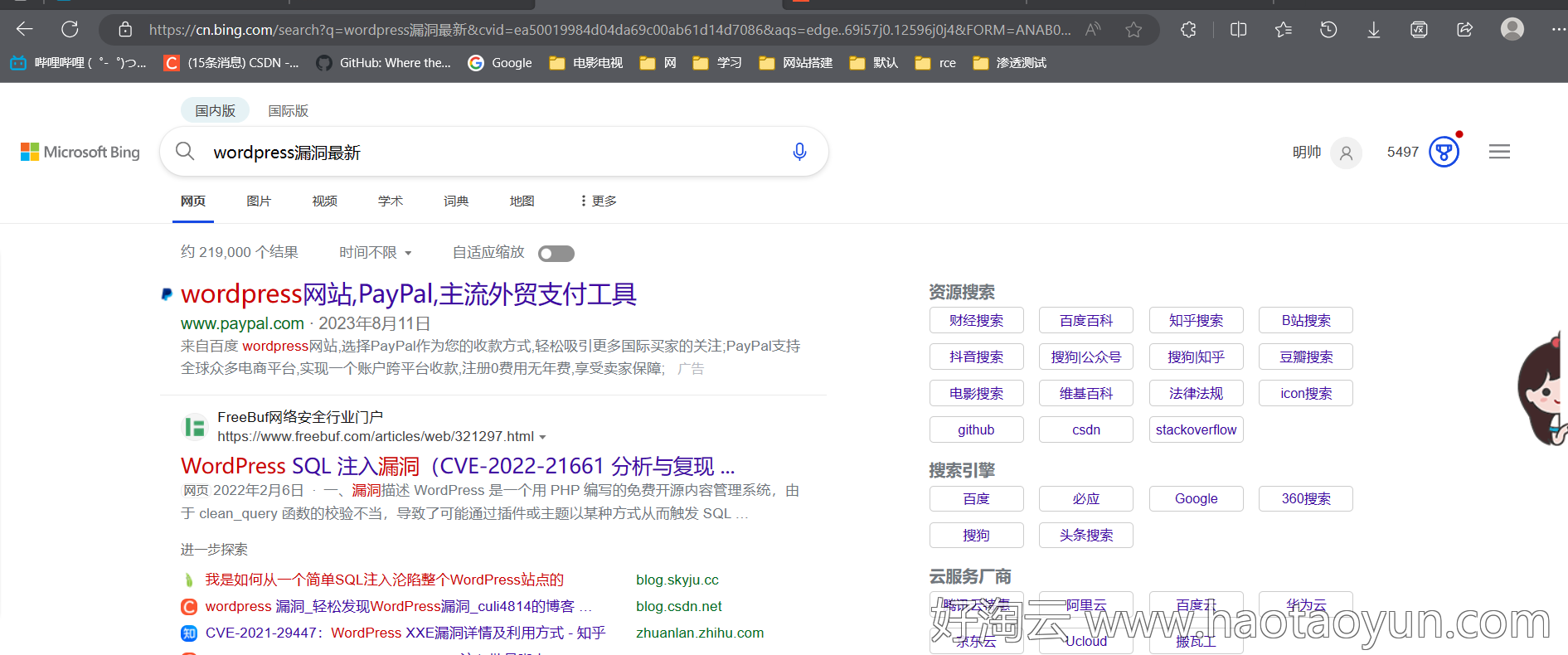Click the browser address bar URL
This screenshot has height=655, width=1568.
[x=609, y=30]
